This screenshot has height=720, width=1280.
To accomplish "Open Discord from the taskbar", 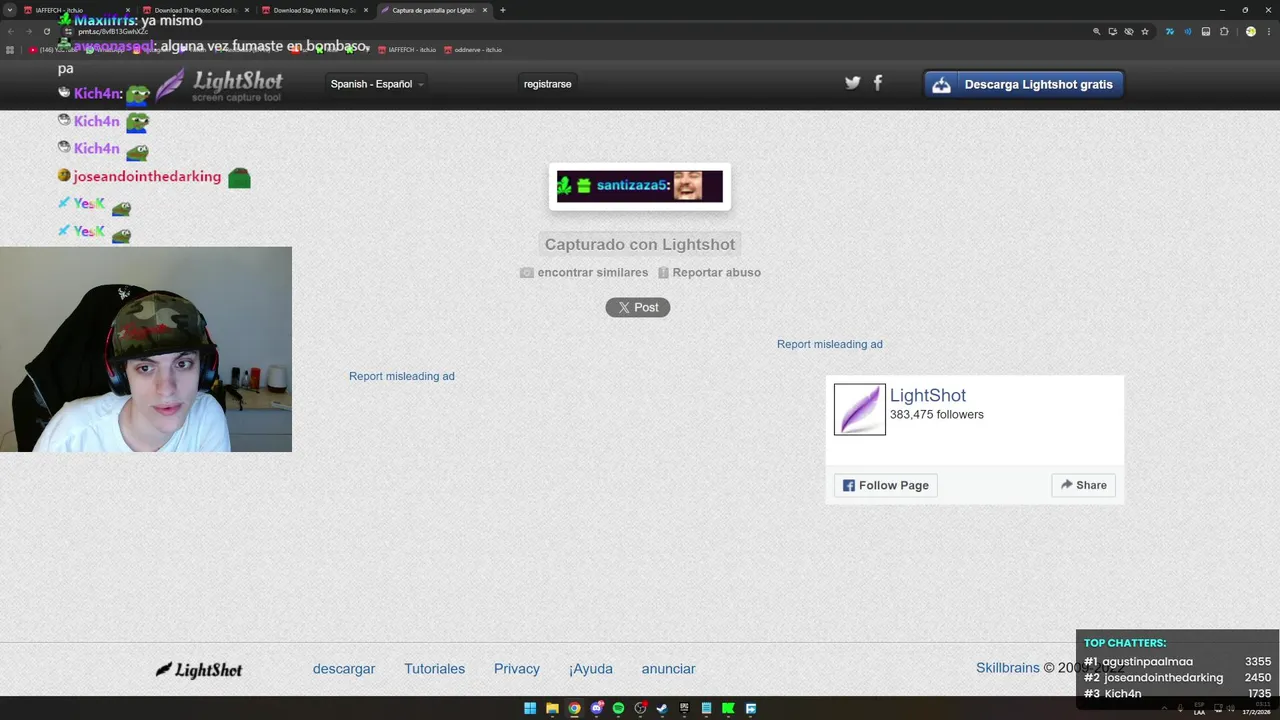I will (x=596, y=708).
